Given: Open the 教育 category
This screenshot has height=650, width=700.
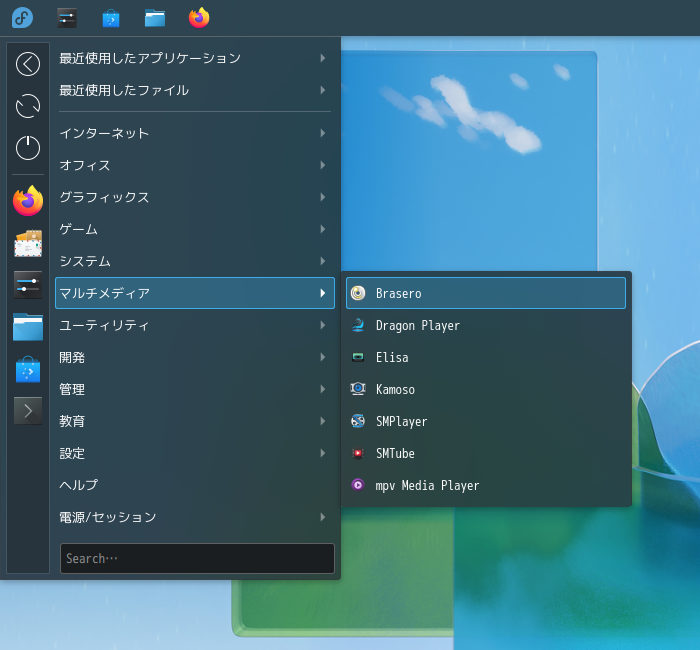Looking at the screenshot, I should (195, 421).
